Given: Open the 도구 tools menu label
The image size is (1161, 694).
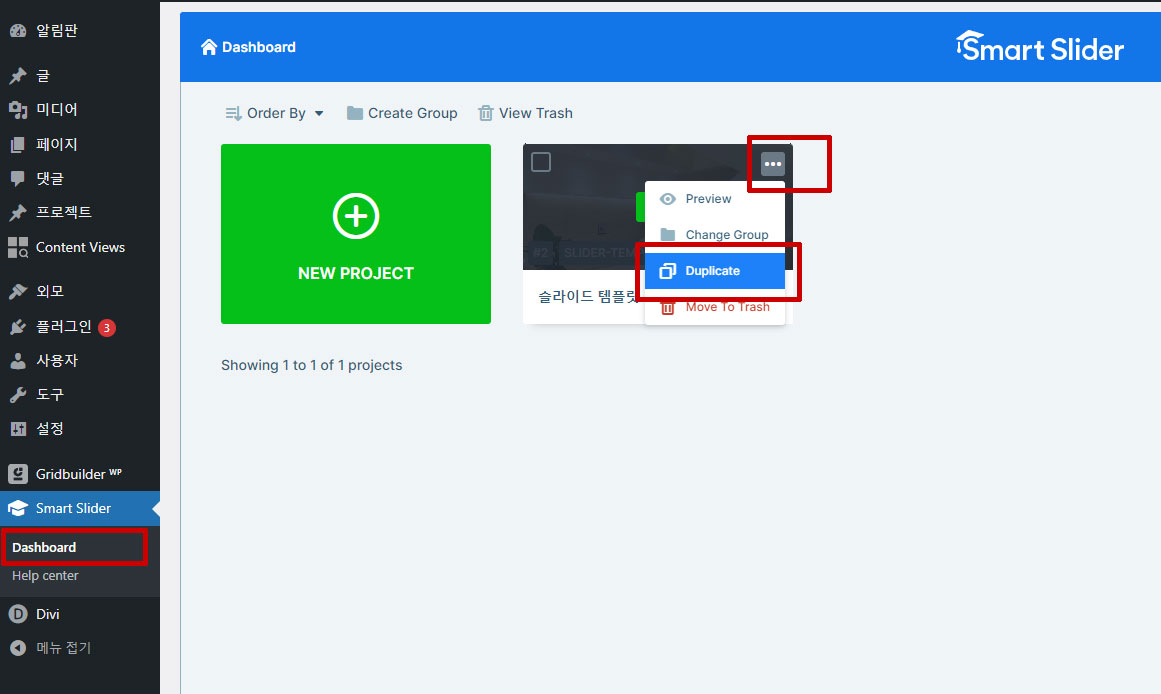Looking at the screenshot, I should click(x=50, y=395).
